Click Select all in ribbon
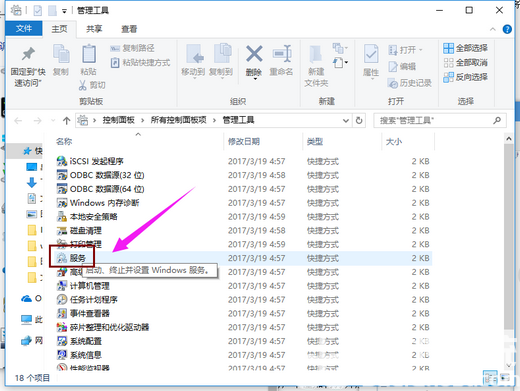Screen dimensions: 520x391 pos(465,48)
